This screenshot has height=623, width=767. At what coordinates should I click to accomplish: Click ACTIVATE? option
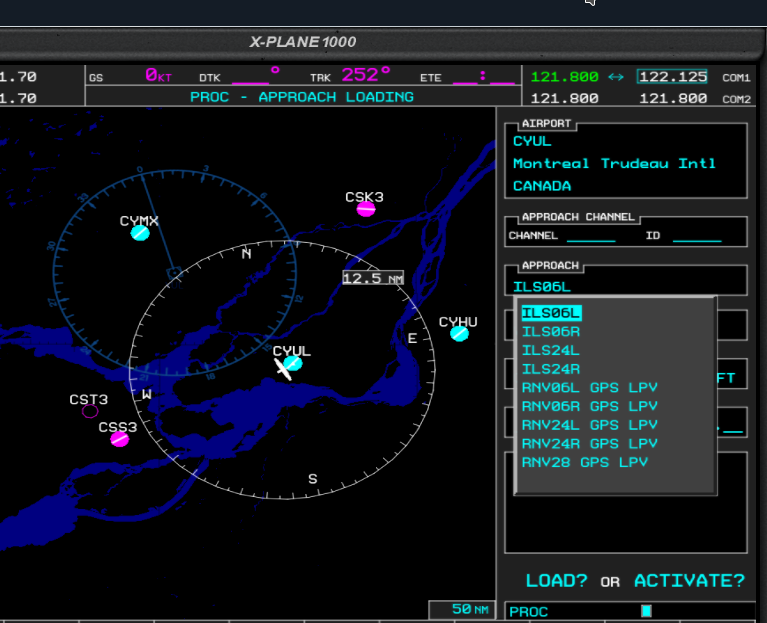689,580
